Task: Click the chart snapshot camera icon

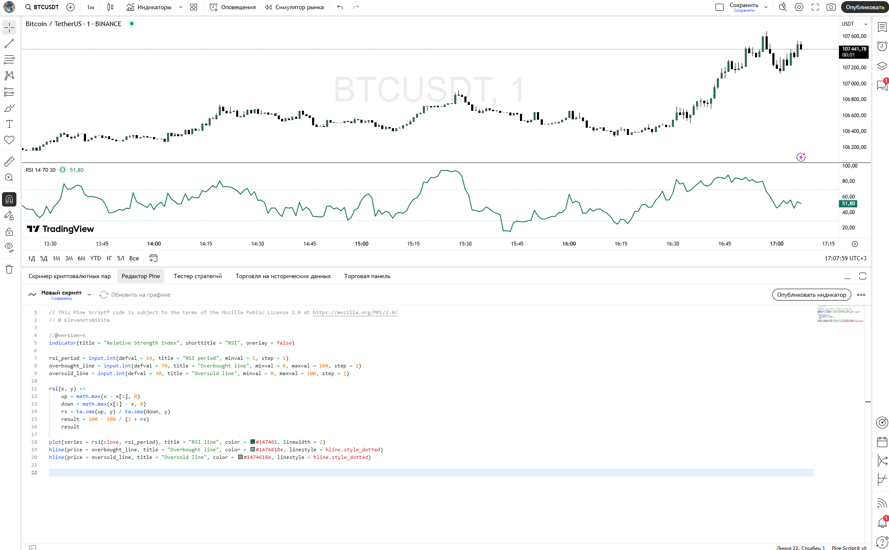Action: click(x=831, y=7)
